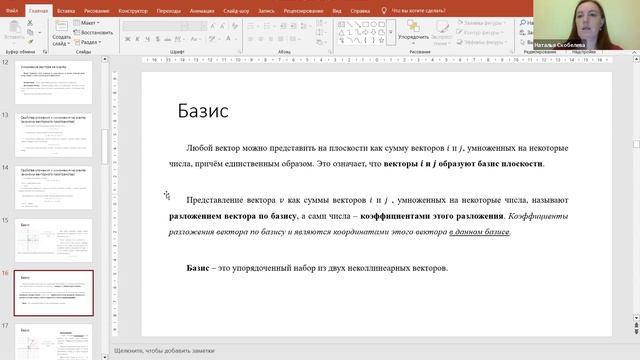
Task: Click thumbnail pane scroll-up arrow
Action: 104,60
